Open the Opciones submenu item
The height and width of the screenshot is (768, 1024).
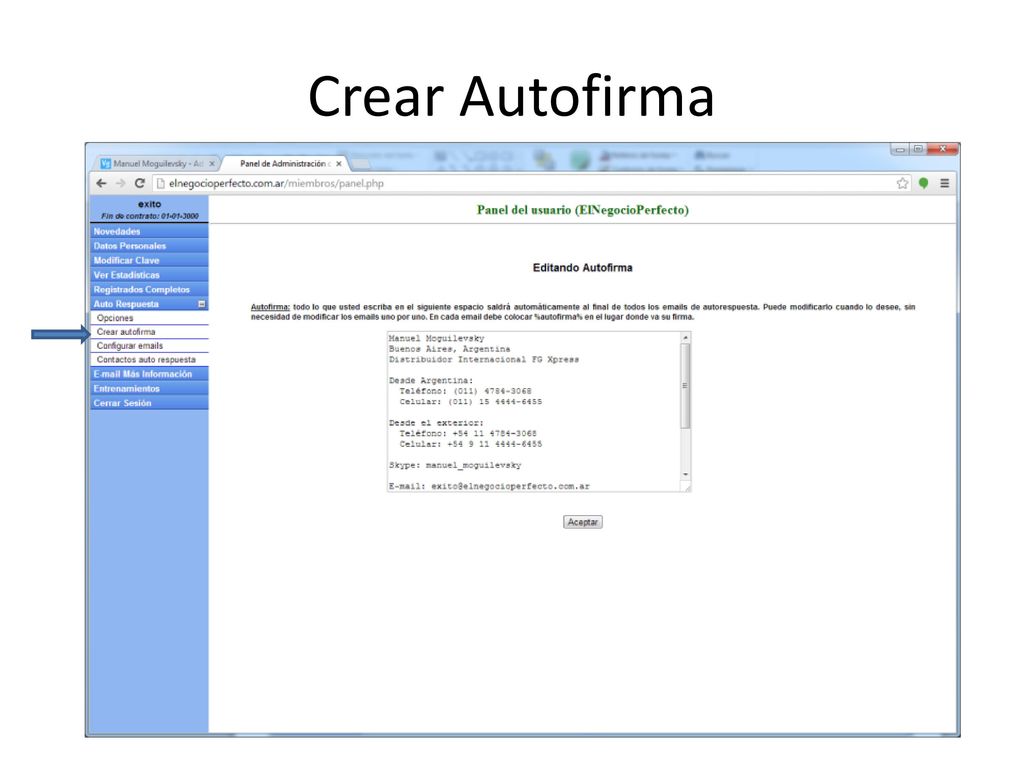pyautogui.click(x=149, y=318)
